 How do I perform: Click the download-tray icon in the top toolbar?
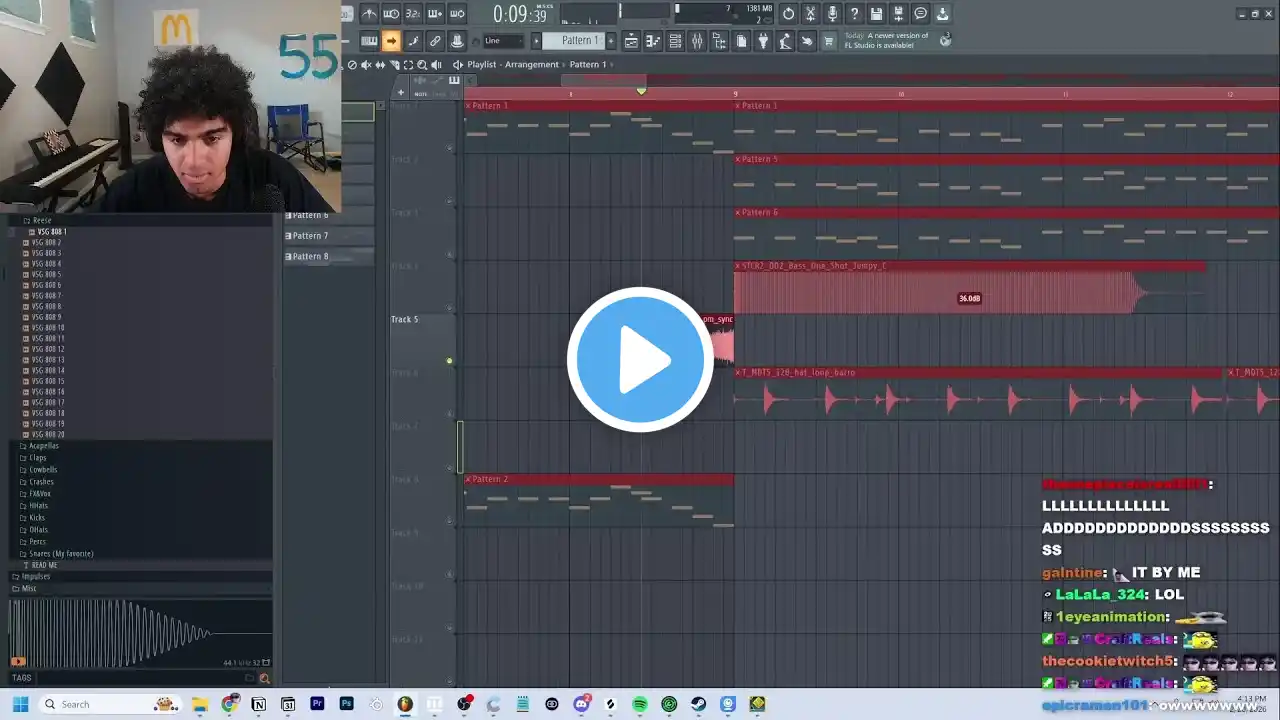tap(942, 14)
